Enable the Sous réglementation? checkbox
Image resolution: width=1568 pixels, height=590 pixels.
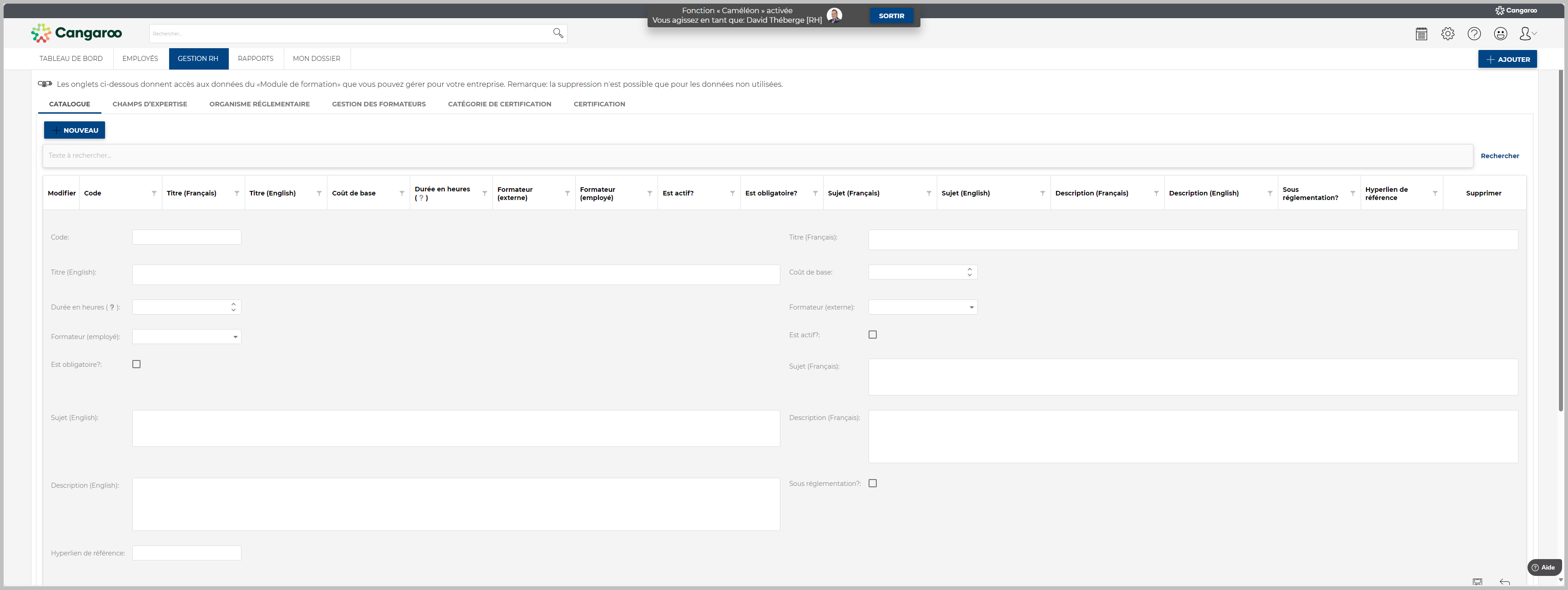coord(872,484)
